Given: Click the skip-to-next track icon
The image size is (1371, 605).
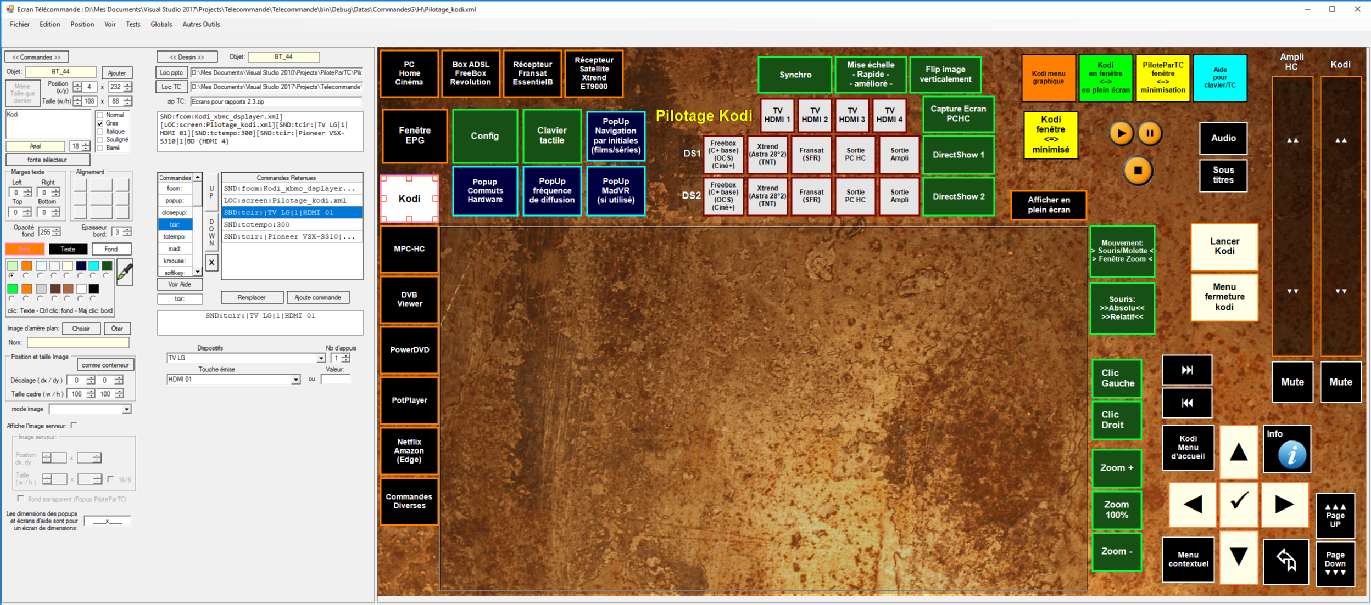Looking at the screenshot, I should [x=1187, y=370].
